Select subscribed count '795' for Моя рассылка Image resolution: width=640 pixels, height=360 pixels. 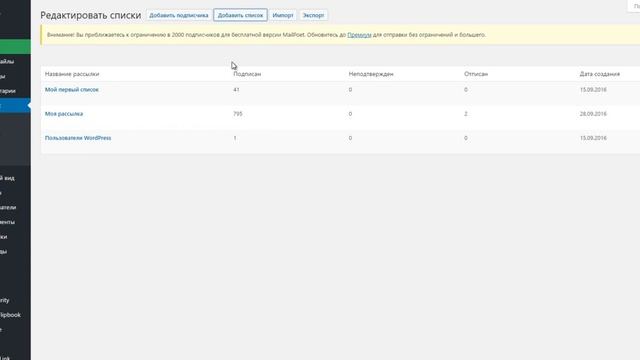pyautogui.click(x=238, y=114)
